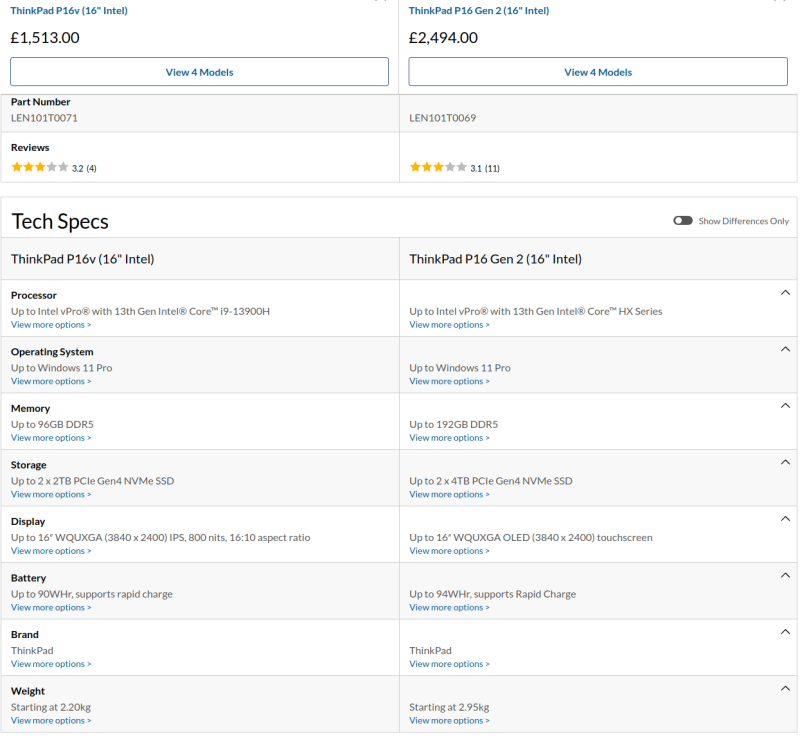Viewport: 800px width, 737px height.
Task: Toggle Show Differences Only switch
Action: pos(683,221)
